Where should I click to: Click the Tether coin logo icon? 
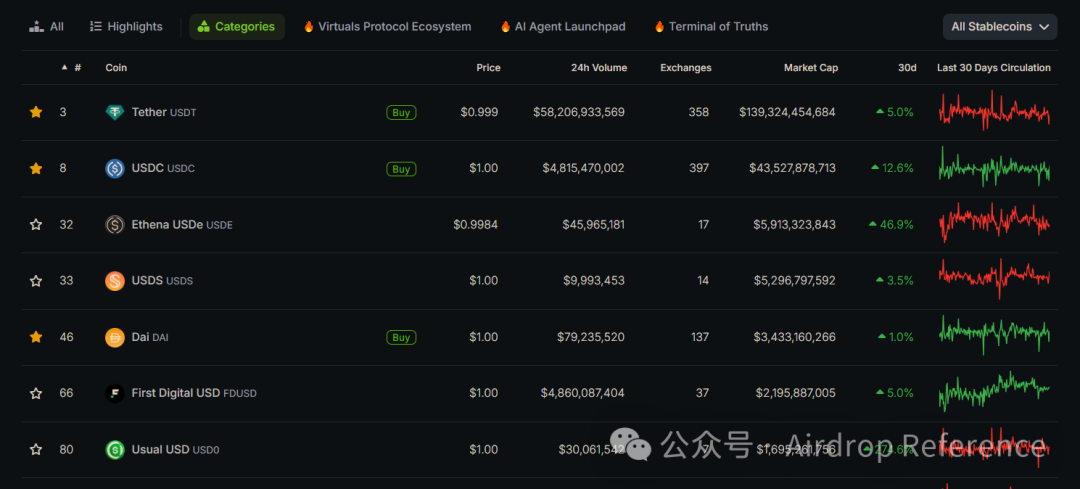point(115,112)
